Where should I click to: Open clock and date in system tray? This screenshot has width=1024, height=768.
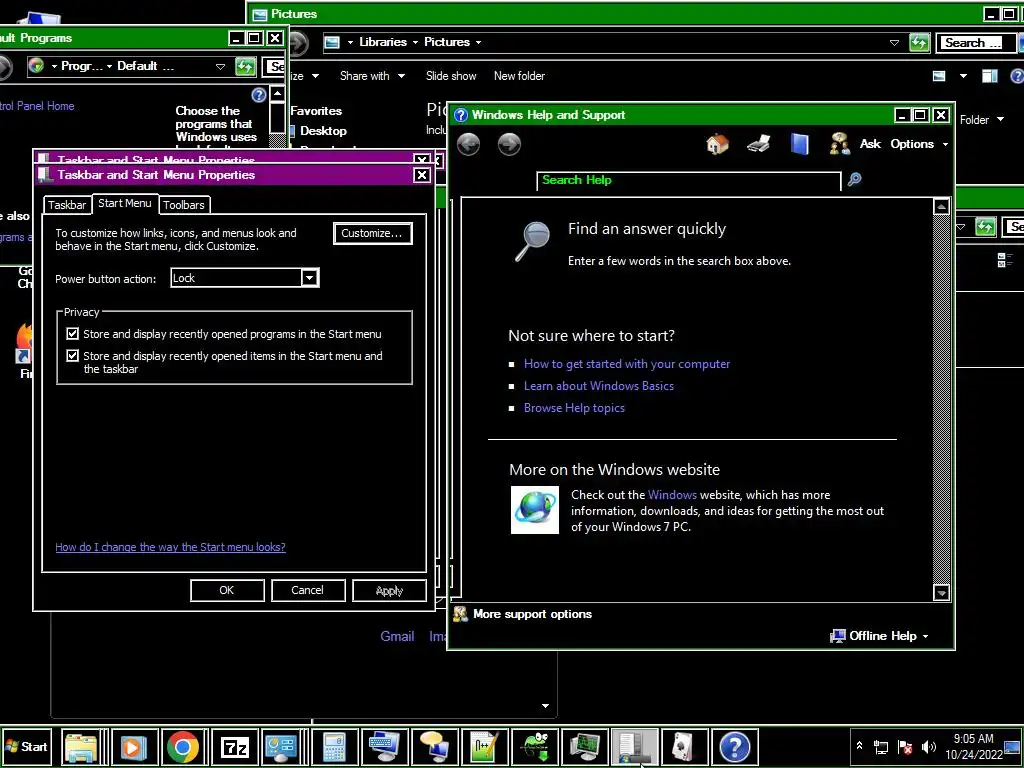click(973, 746)
